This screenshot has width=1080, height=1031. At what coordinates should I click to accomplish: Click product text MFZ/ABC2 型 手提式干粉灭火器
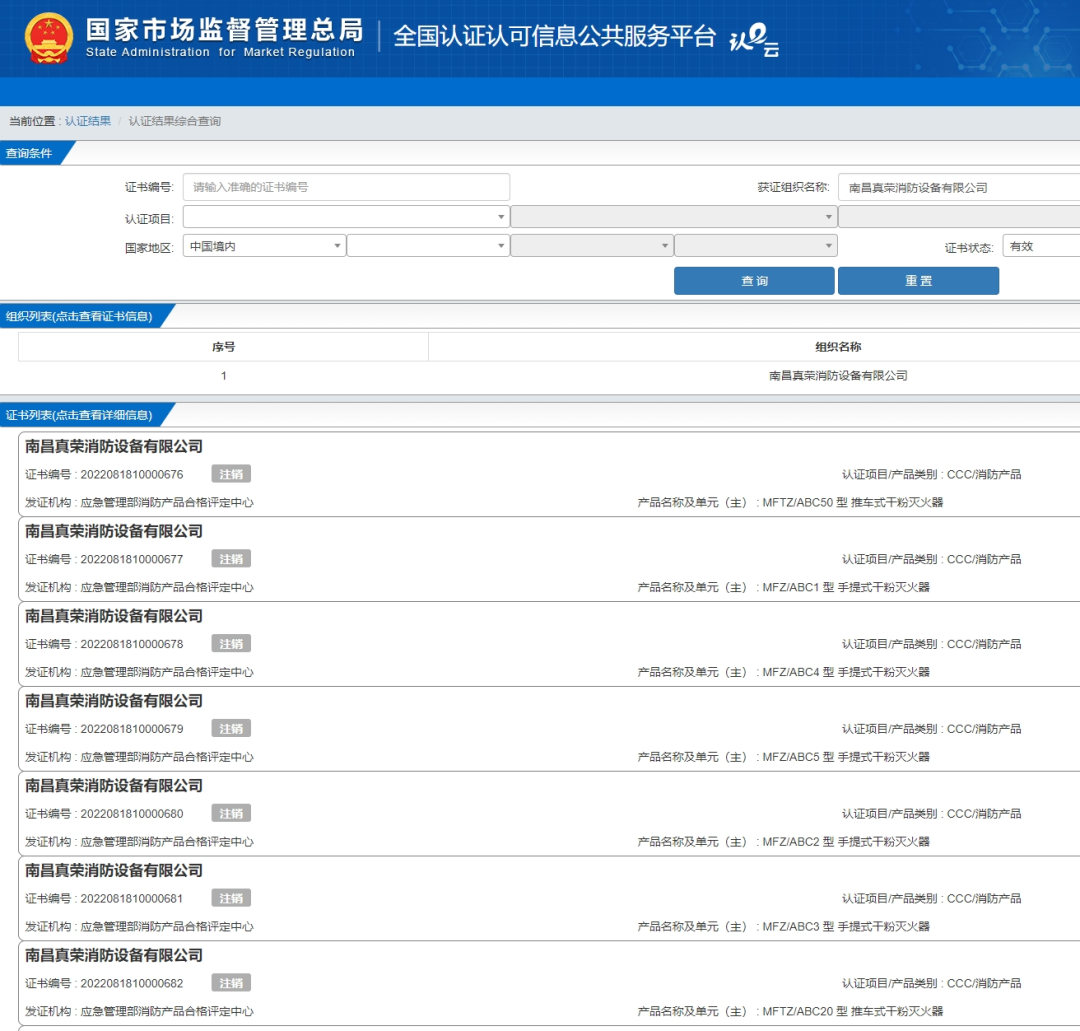tap(846, 842)
